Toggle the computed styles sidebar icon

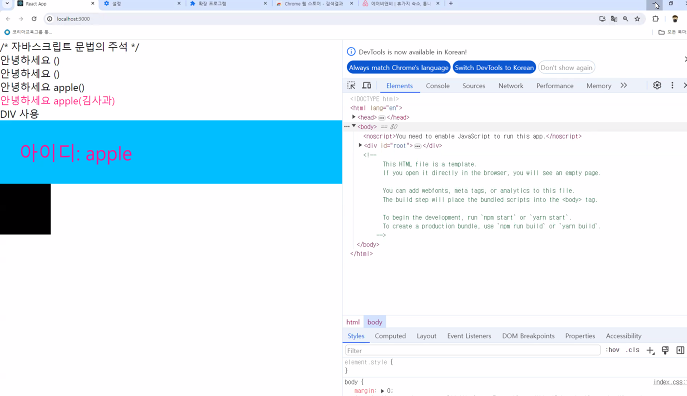[680, 350]
